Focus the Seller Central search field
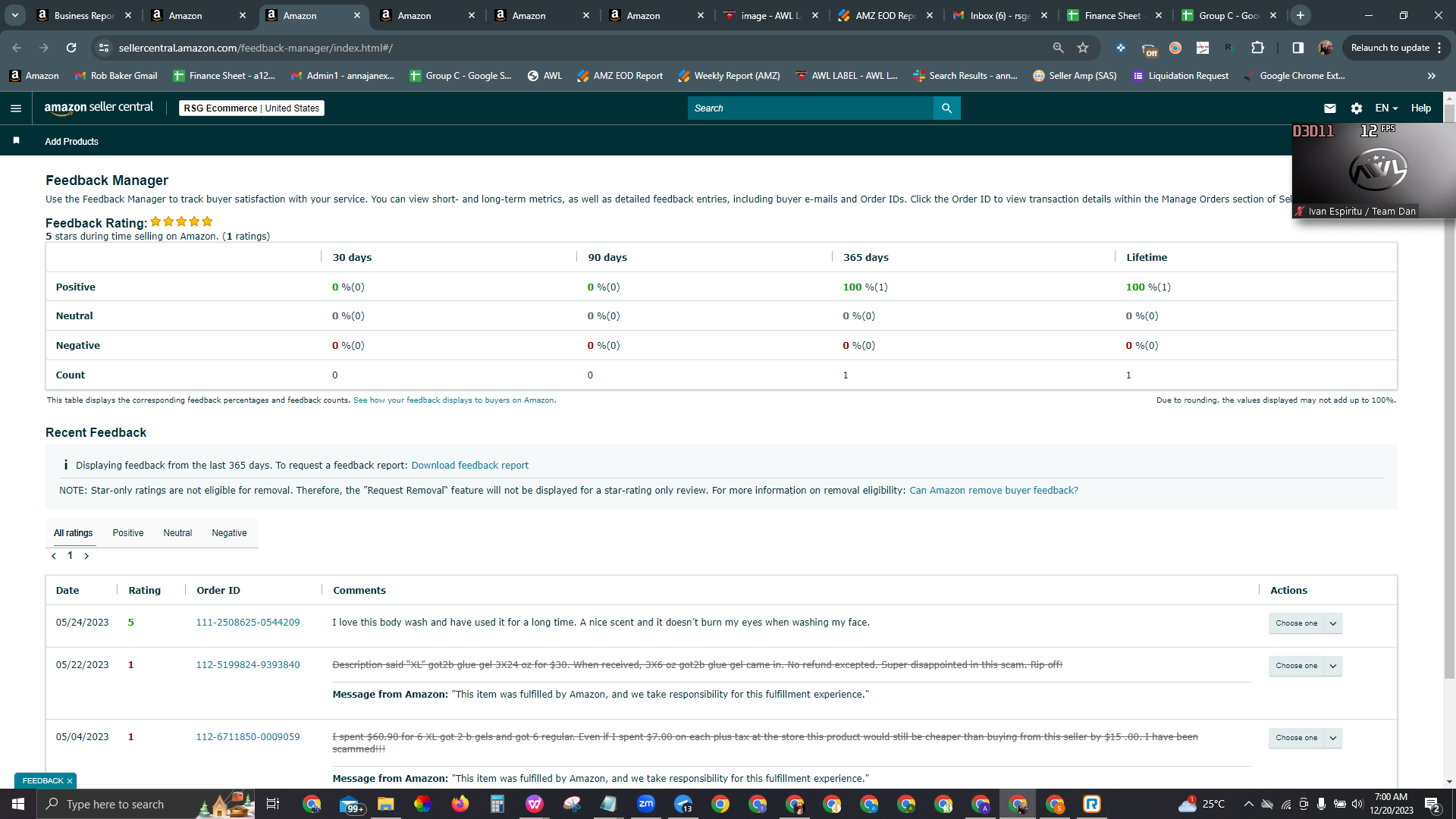The height and width of the screenshot is (819, 1456). pyautogui.click(x=810, y=108)
